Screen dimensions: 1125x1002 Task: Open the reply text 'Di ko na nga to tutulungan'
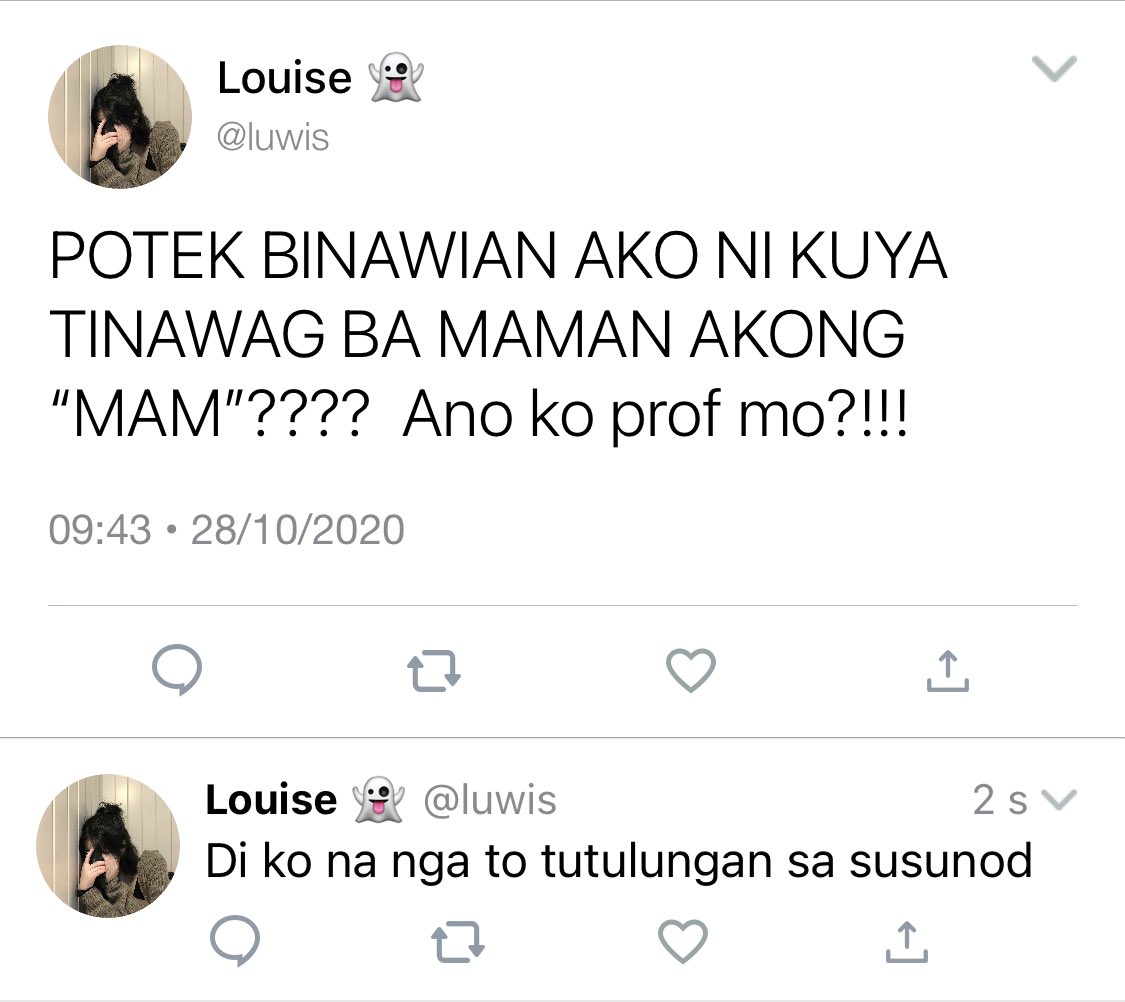coord(618,861)
